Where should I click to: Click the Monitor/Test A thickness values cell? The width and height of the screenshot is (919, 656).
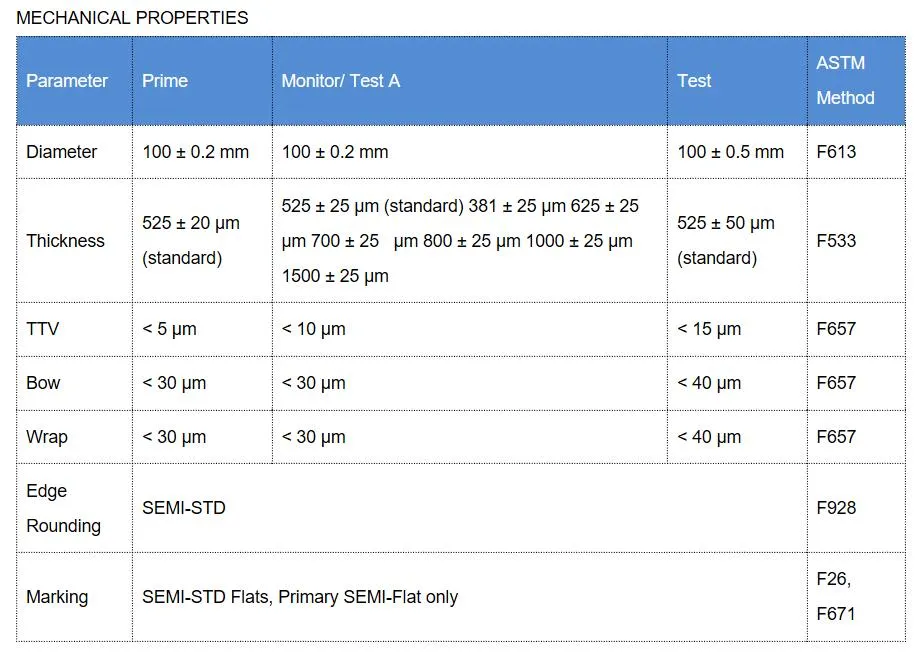click(460, 240)
